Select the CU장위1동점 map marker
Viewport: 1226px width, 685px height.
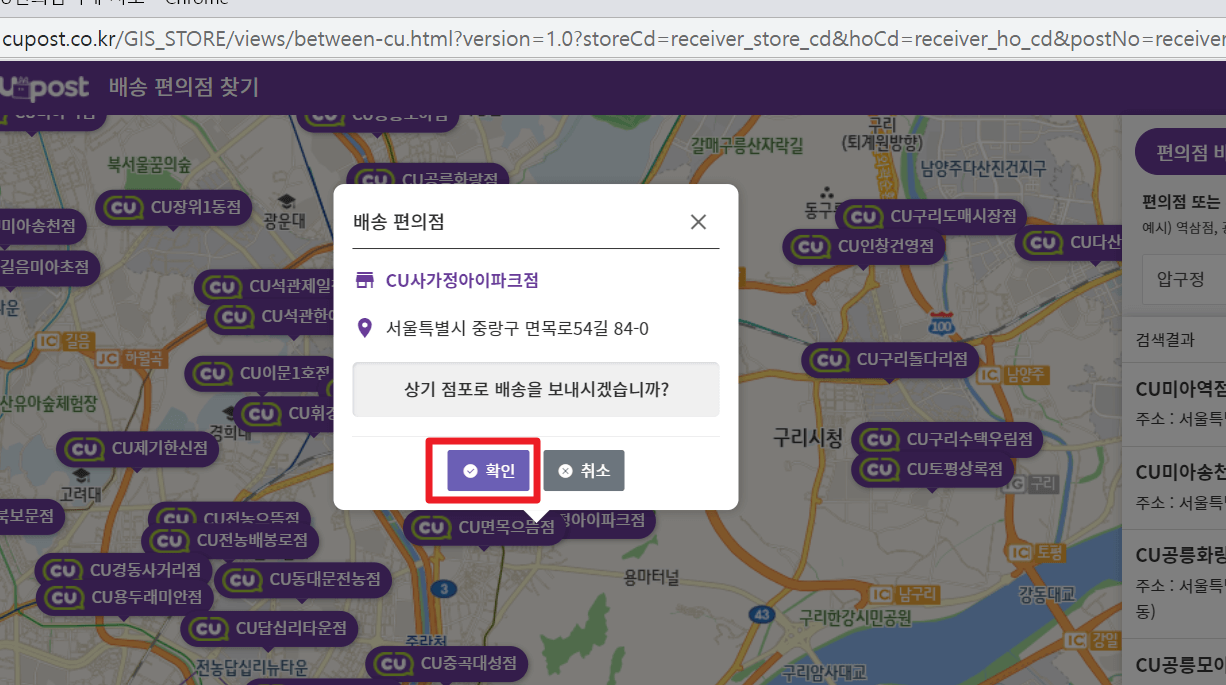coord(174,207)
